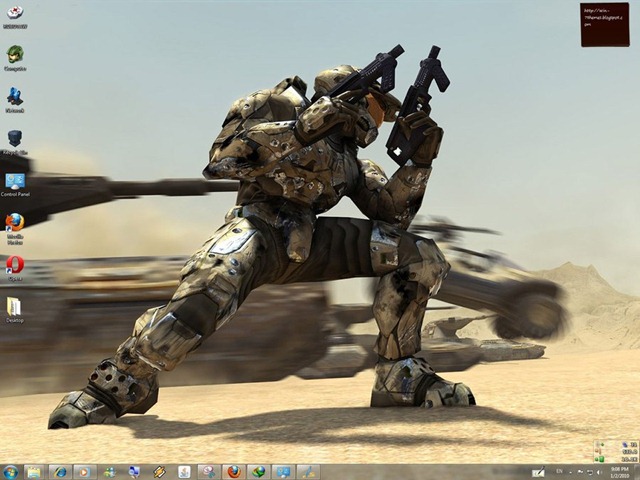
Task: Open the Java coffee cup taskbar icon
Action: point(184,472)
